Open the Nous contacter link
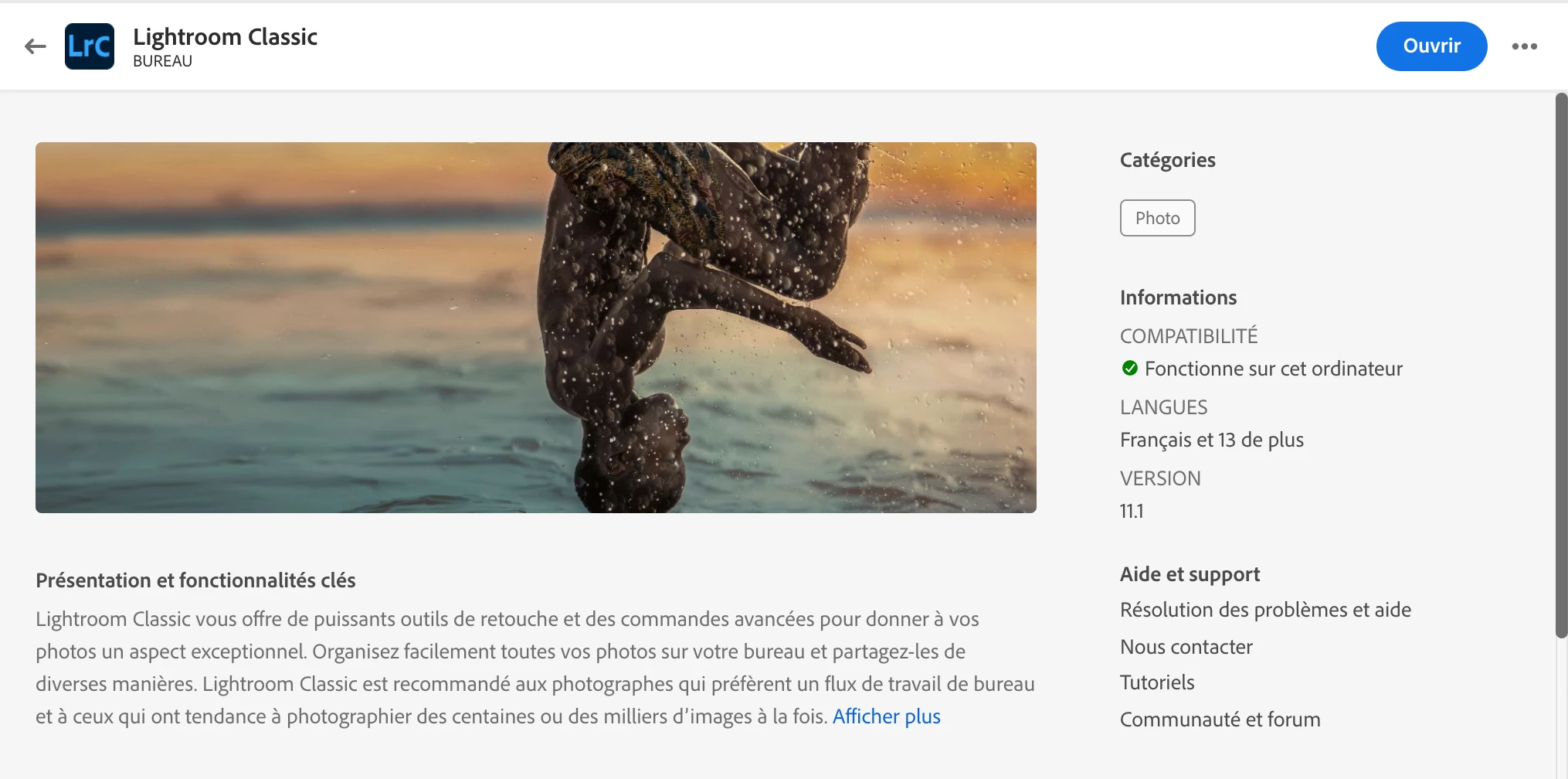The image size is (1568, 779). [1186, 647]
